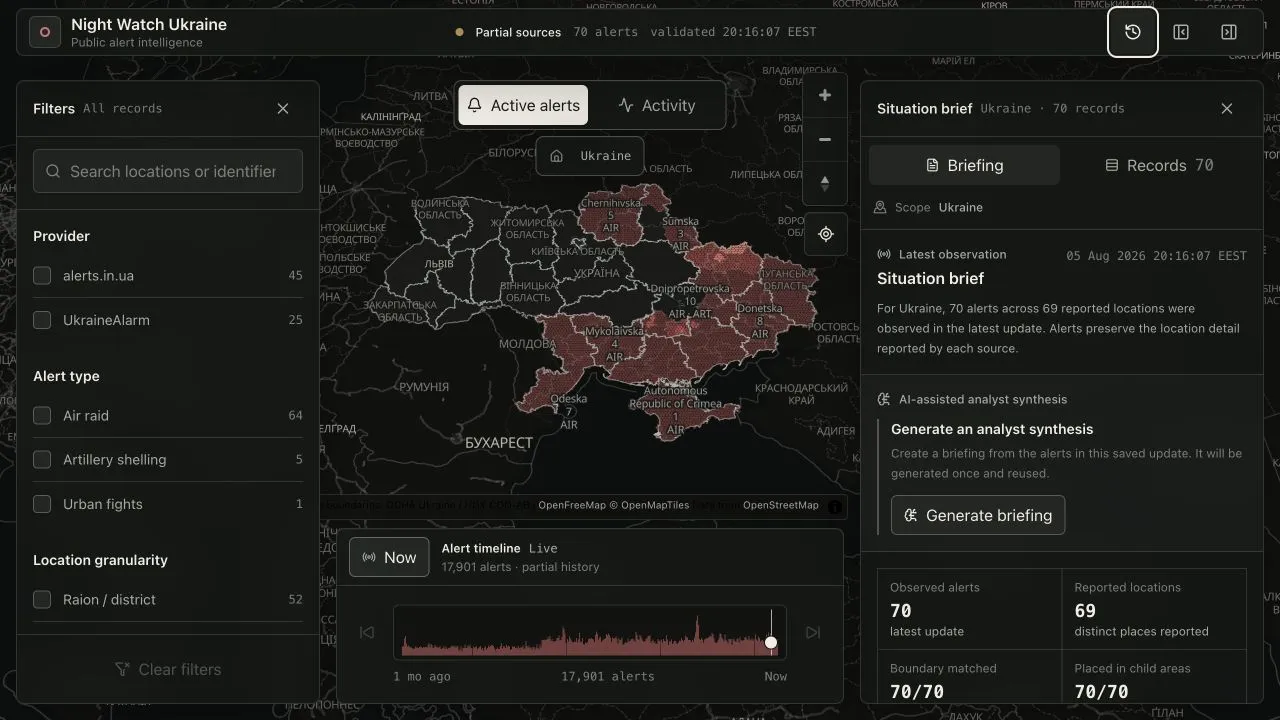The width and height of the screenshot is (1280, 720).
Task: Click the Partial sources status indicator
Action: point(508,32)
